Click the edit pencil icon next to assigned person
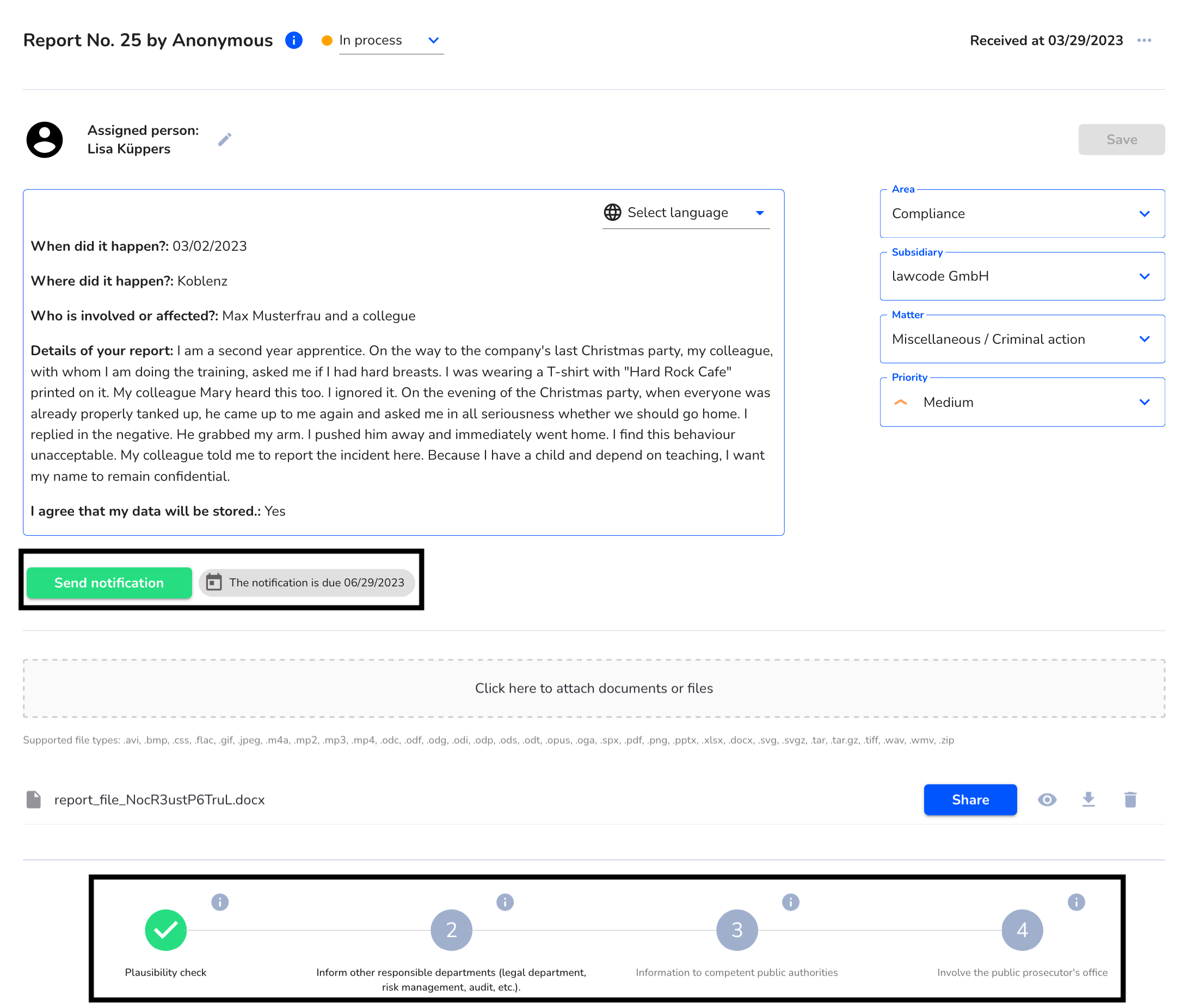Viewport: 1181px width, 1008px height. 223,139
